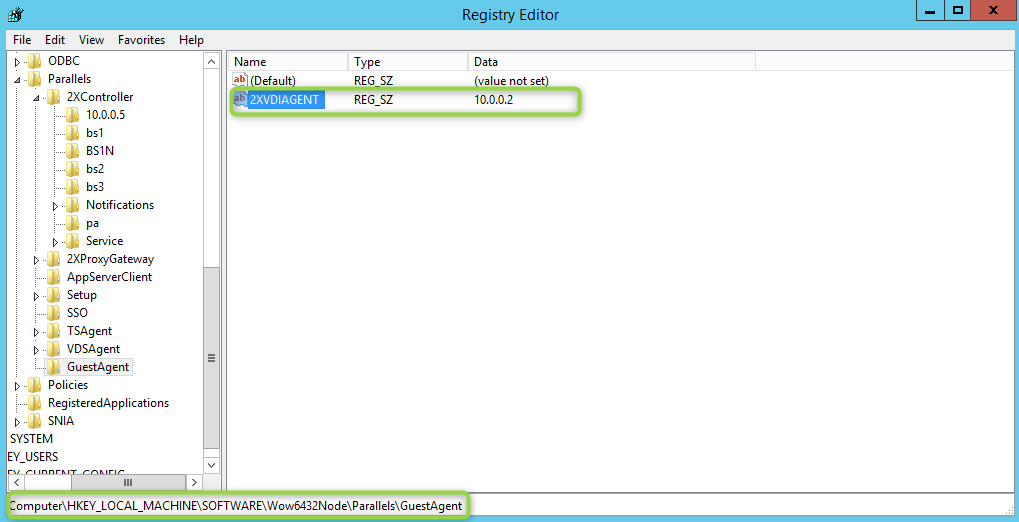
Task: Select the AppServerClient key
Action: coord(109,277)
